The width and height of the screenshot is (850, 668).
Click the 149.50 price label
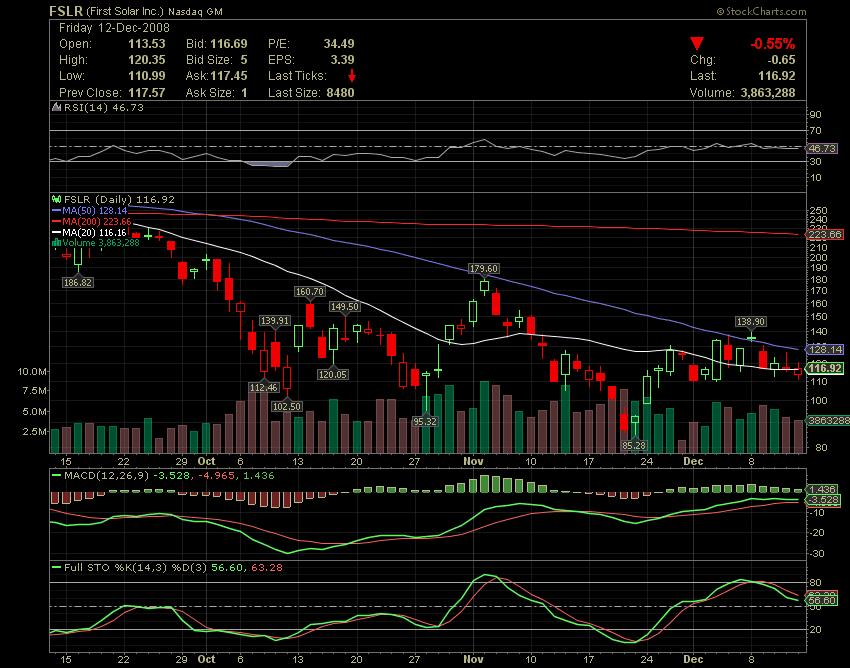tap(345, 307)
